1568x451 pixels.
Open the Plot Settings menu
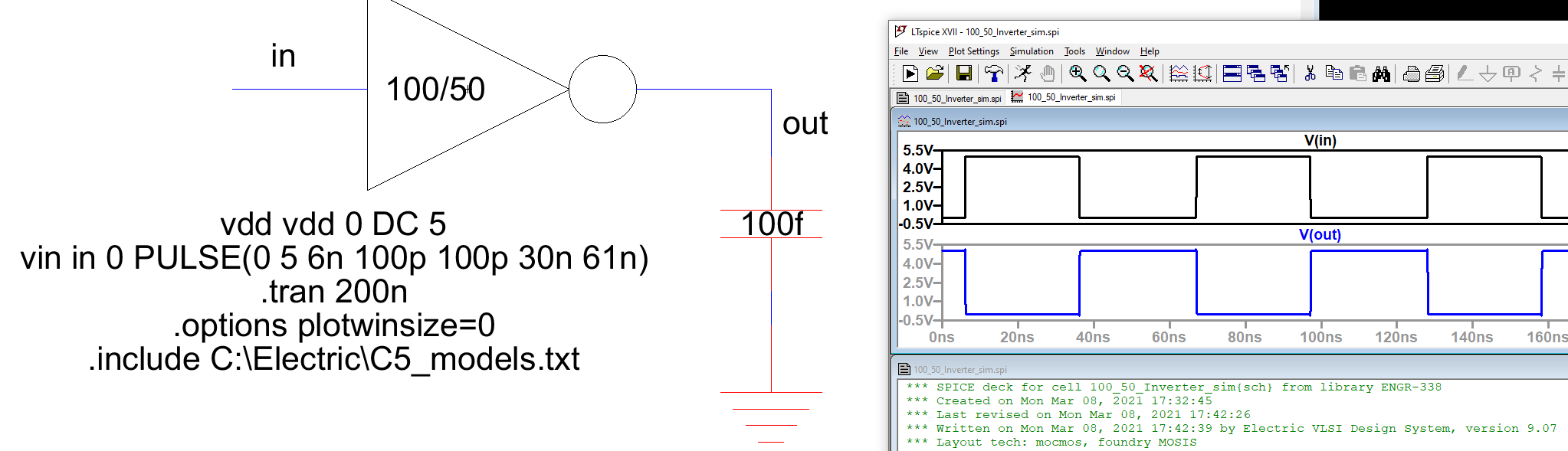tap(973, 51)
